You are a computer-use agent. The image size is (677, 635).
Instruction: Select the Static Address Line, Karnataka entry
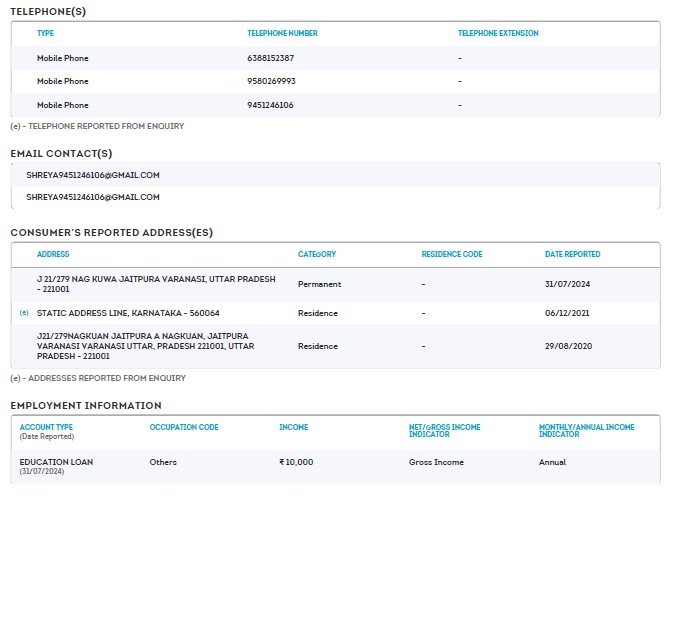128,313
